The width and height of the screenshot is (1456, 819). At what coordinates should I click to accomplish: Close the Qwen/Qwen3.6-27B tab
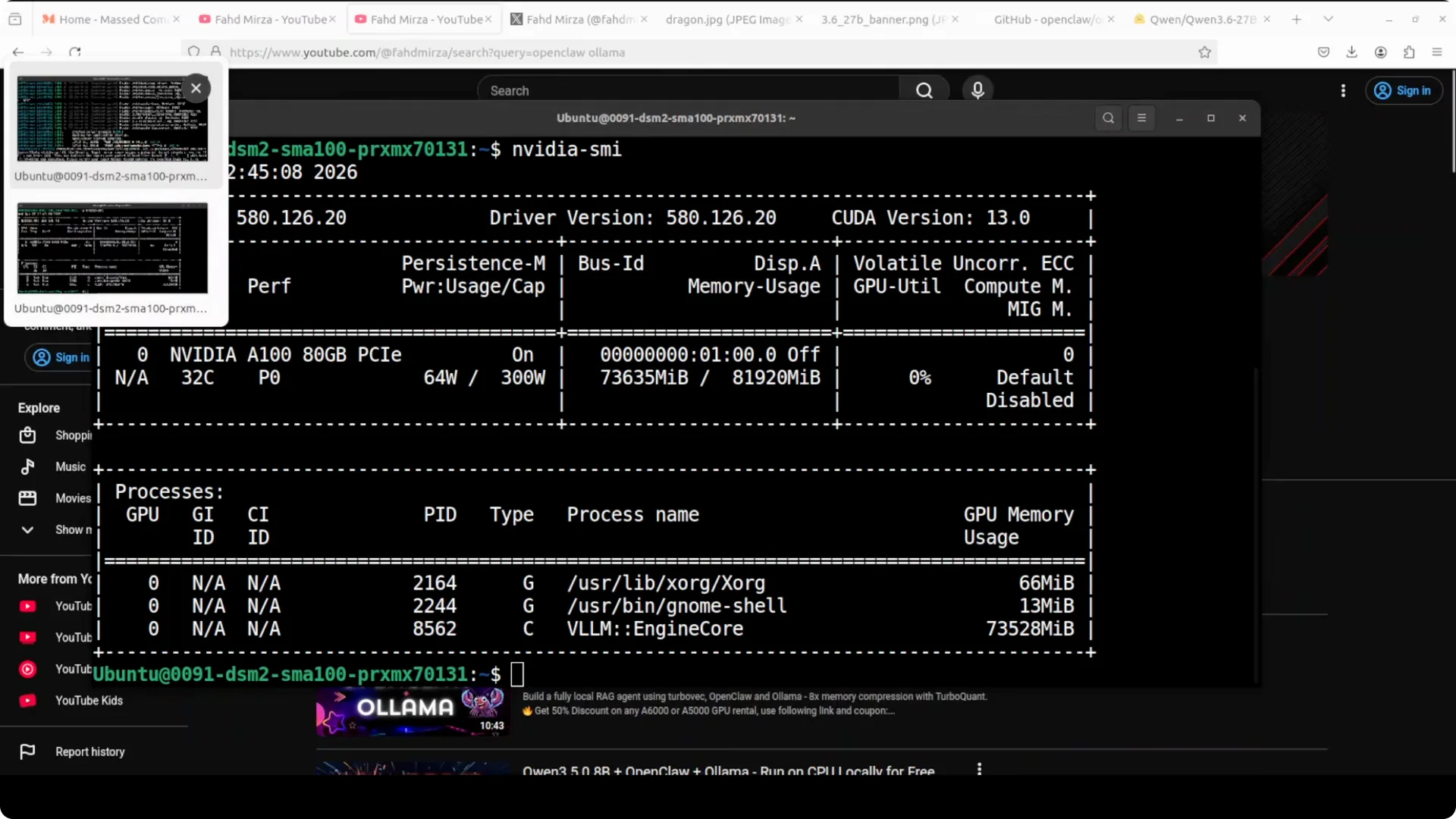point(1267,19)
